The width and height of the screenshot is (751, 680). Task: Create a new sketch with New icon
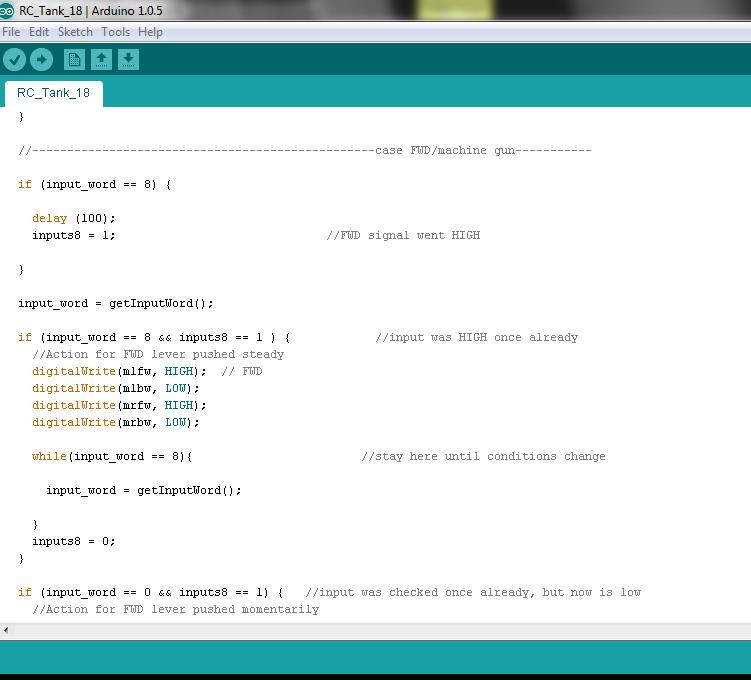(74, 60)
